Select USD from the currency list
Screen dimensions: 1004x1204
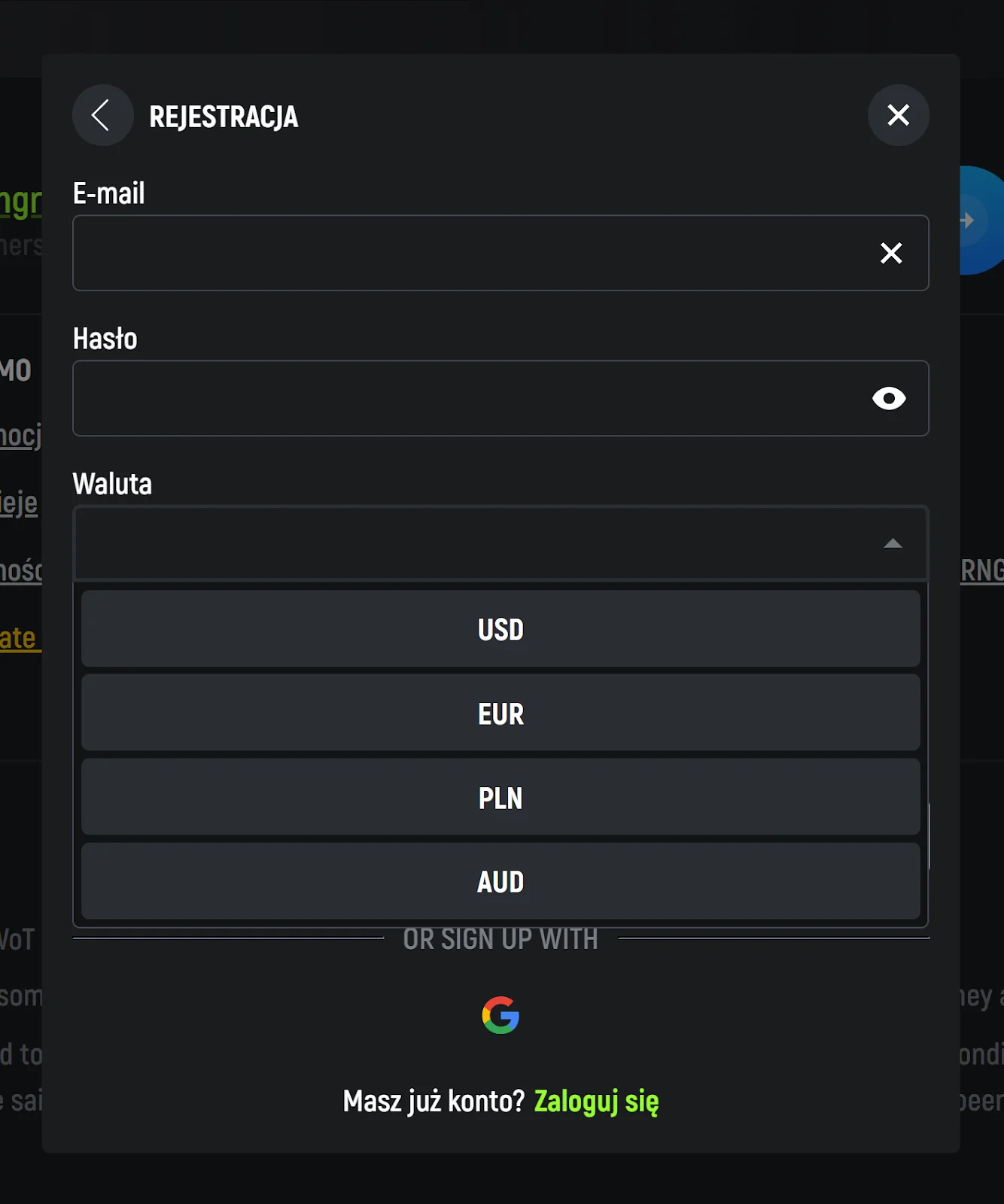coord(500,629)
